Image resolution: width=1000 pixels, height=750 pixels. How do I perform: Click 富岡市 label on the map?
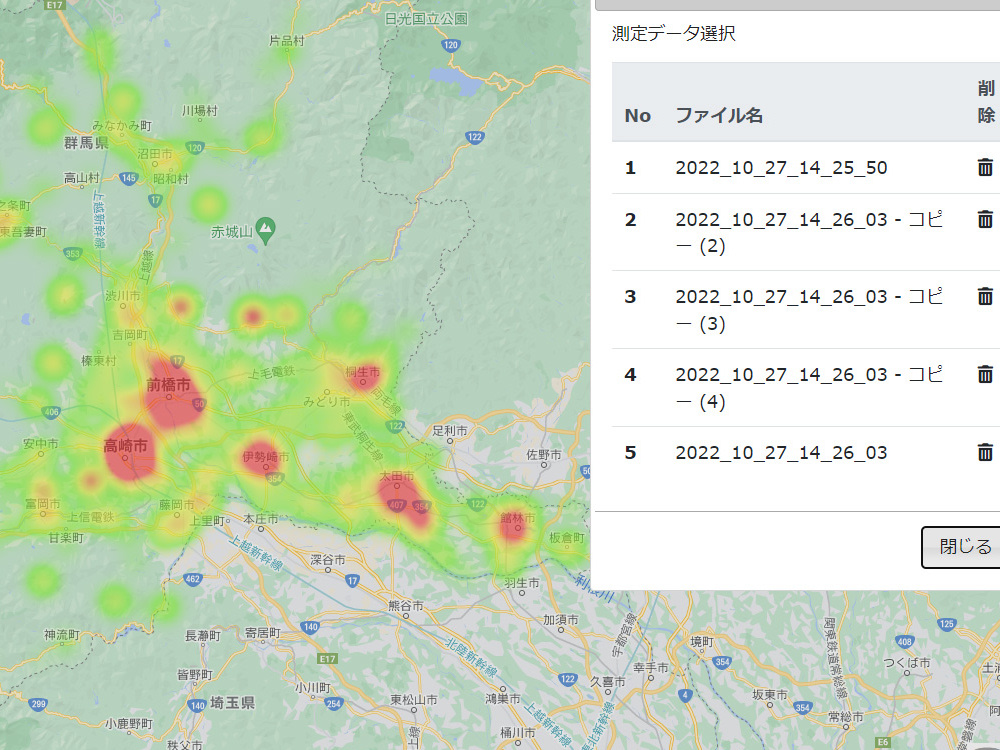coord(42,503)
